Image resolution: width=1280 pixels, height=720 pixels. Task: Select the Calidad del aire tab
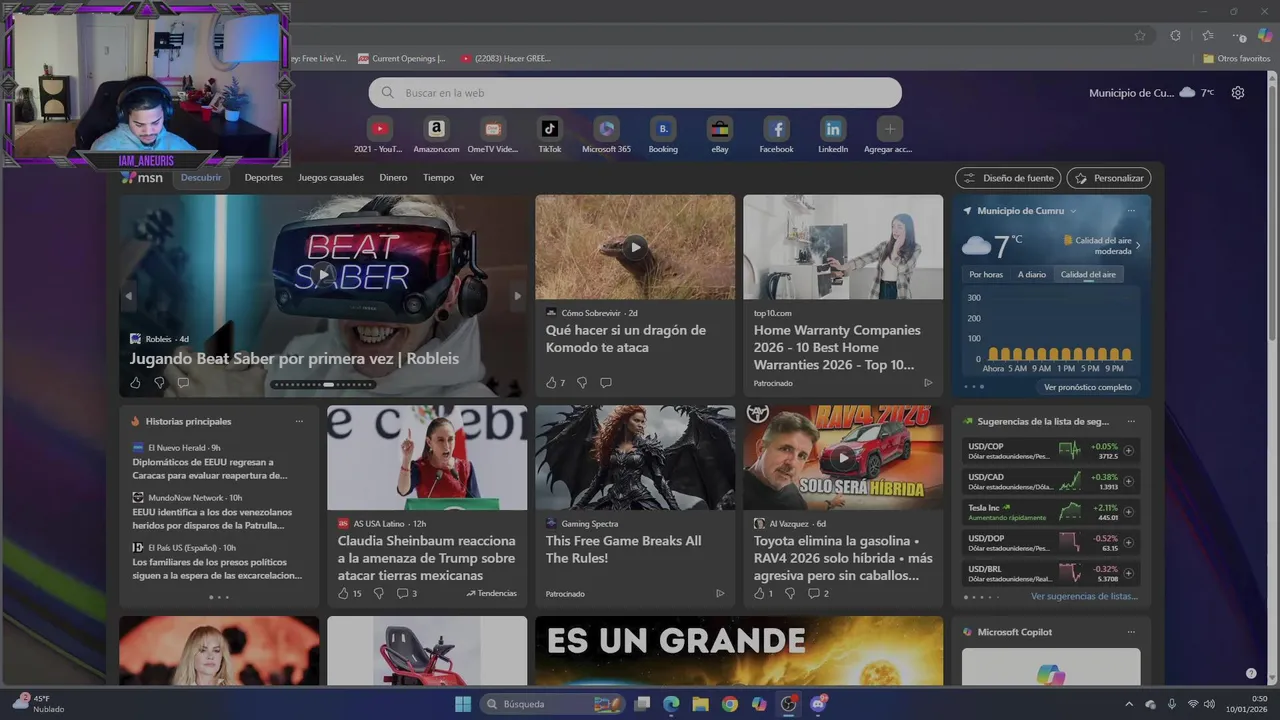[1088, 274]
